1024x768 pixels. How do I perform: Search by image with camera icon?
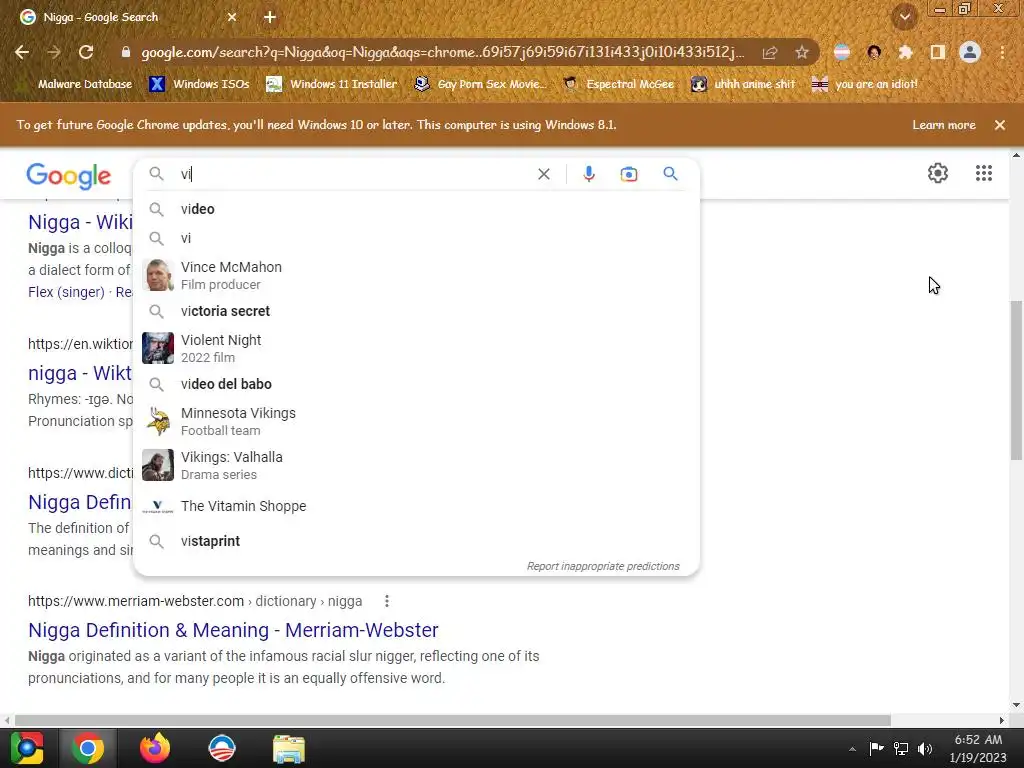(x=628, y=174)
